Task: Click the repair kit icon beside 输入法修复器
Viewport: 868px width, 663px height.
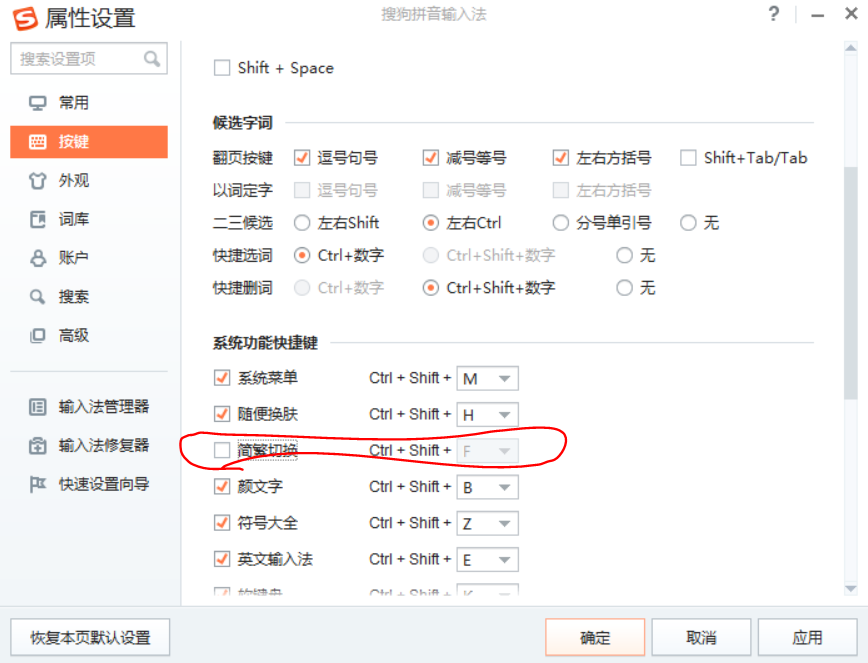Action: tap(38, 446)
